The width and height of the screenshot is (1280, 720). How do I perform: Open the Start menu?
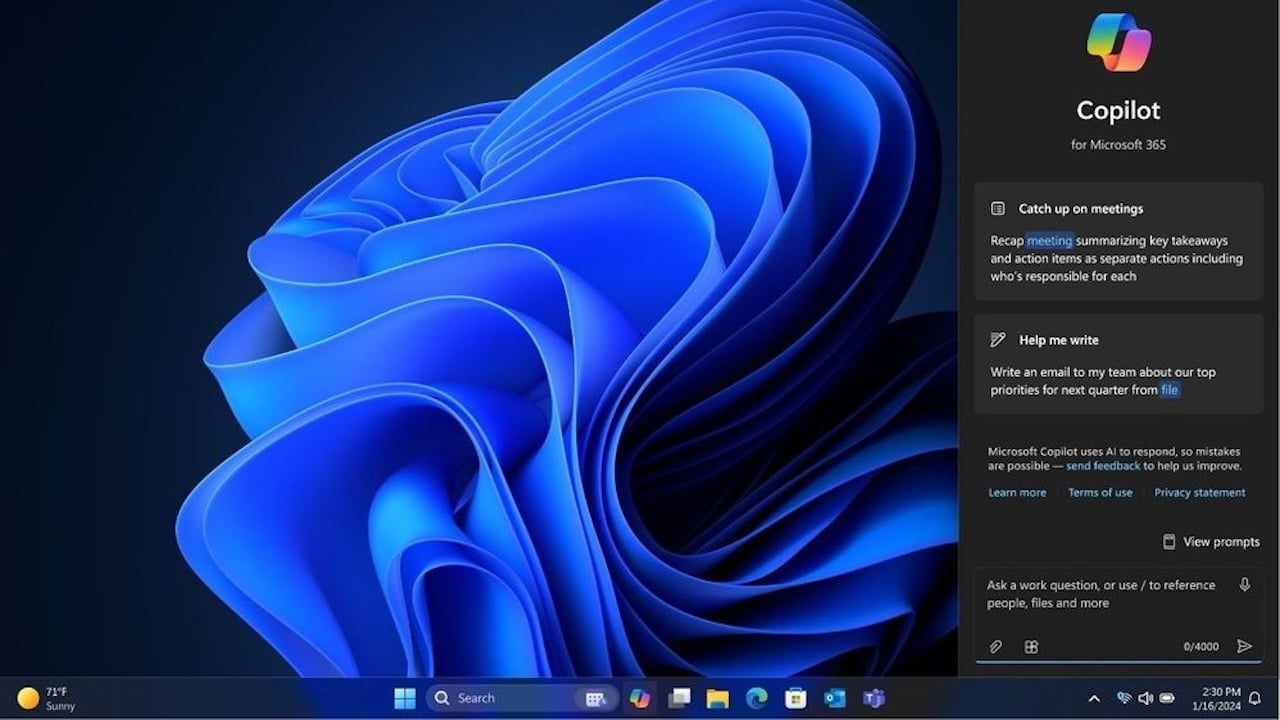[x=404, y=697]
